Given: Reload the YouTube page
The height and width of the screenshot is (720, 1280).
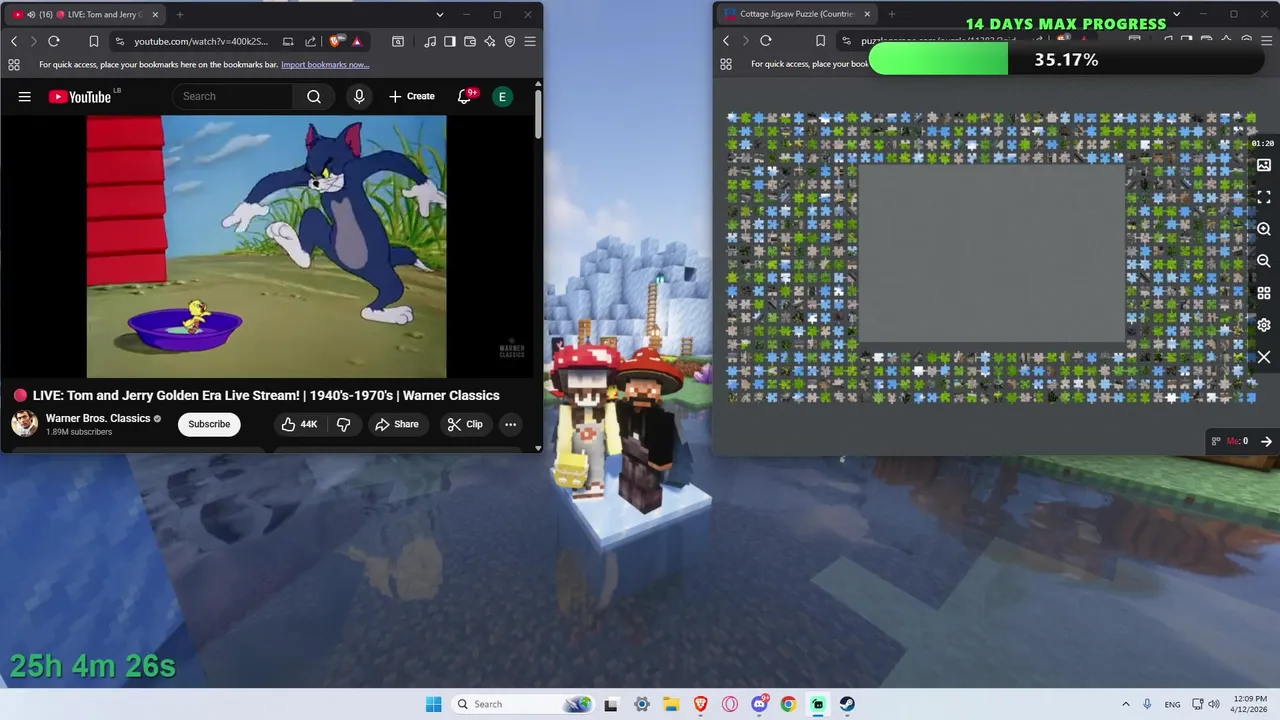Looking at the screenshot, I should 54,41.
